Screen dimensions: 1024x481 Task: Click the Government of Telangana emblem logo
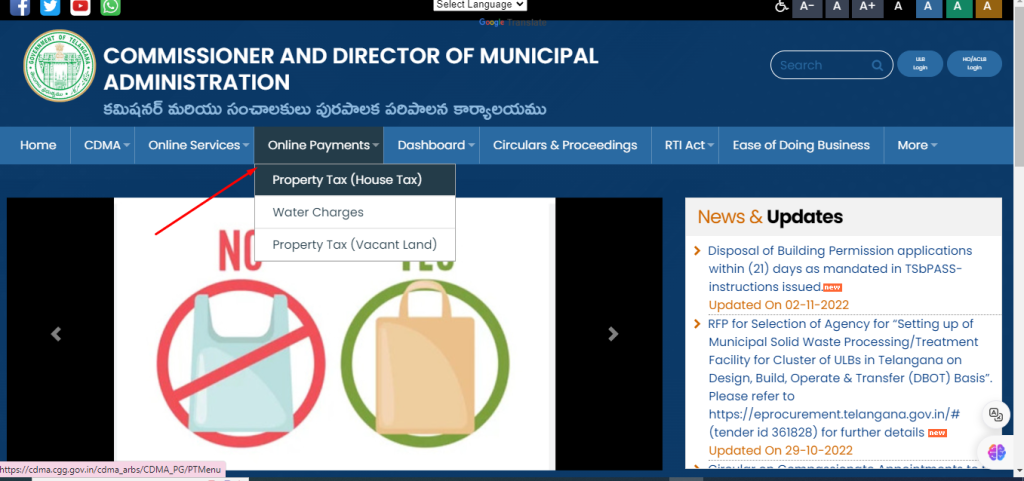(x=59, y=65)
